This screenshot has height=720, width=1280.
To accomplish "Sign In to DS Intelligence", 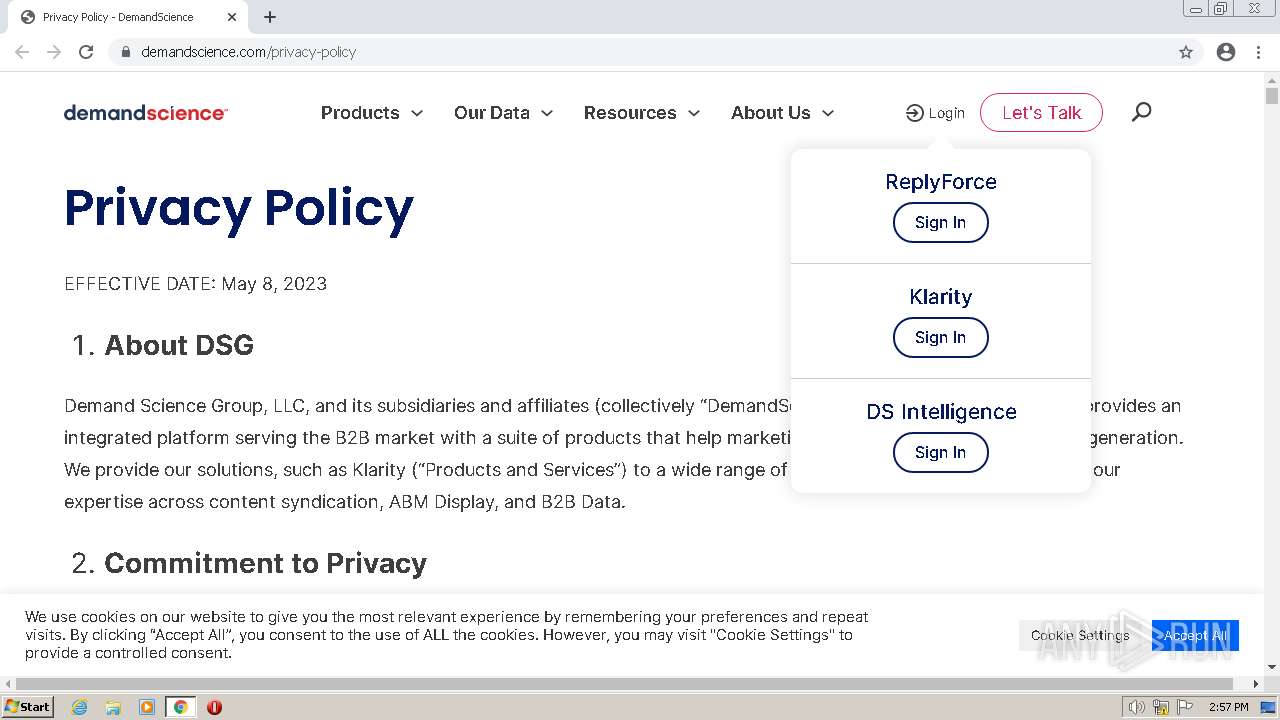I will (940, 452).
